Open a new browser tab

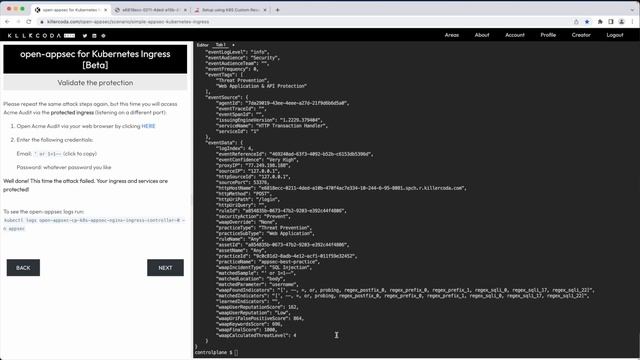278,10
